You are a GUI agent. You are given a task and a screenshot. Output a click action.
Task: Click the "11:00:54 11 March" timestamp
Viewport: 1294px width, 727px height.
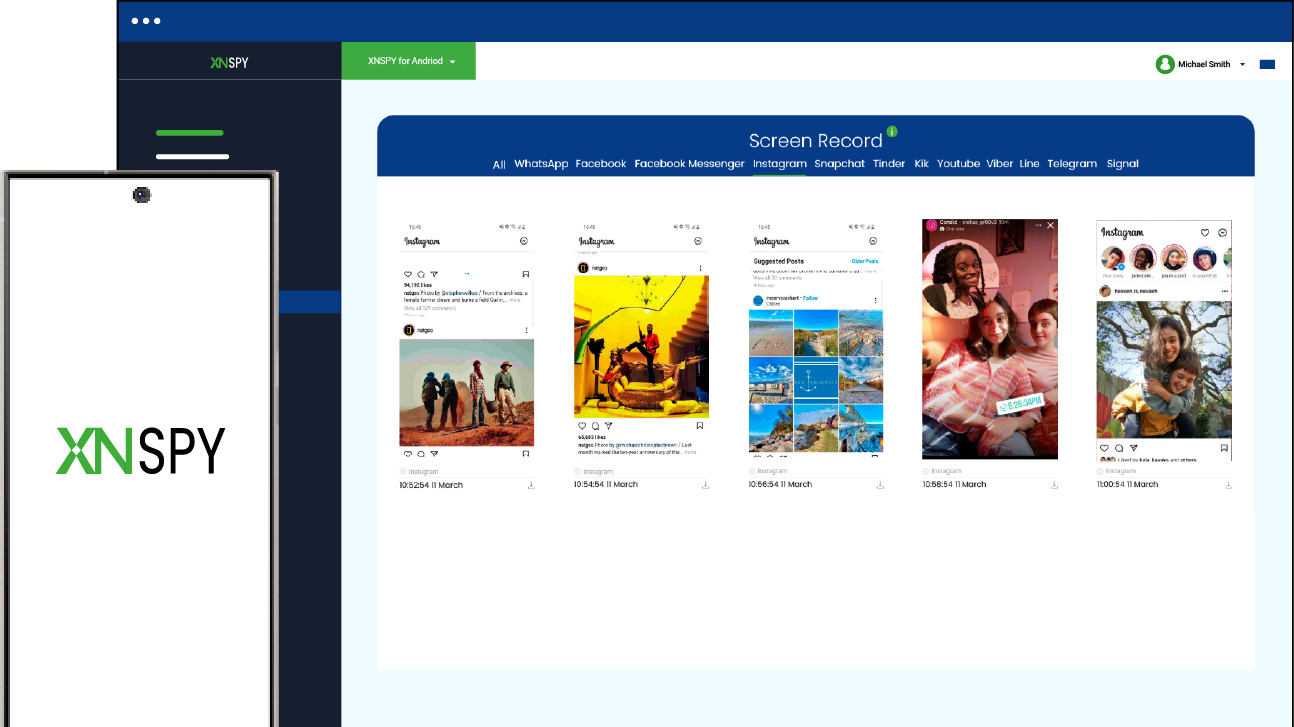click(x=1127, y=484)
